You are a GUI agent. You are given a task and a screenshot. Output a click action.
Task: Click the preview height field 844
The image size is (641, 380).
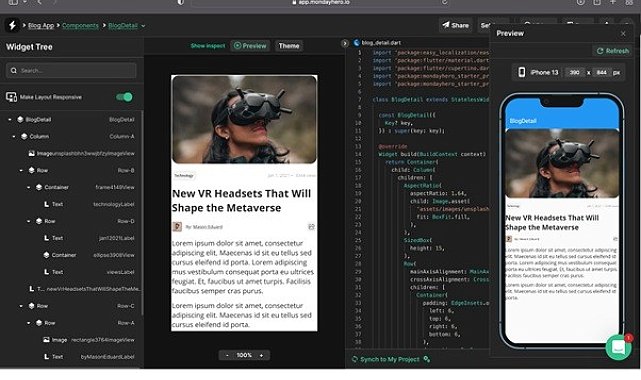pos(601,72)
